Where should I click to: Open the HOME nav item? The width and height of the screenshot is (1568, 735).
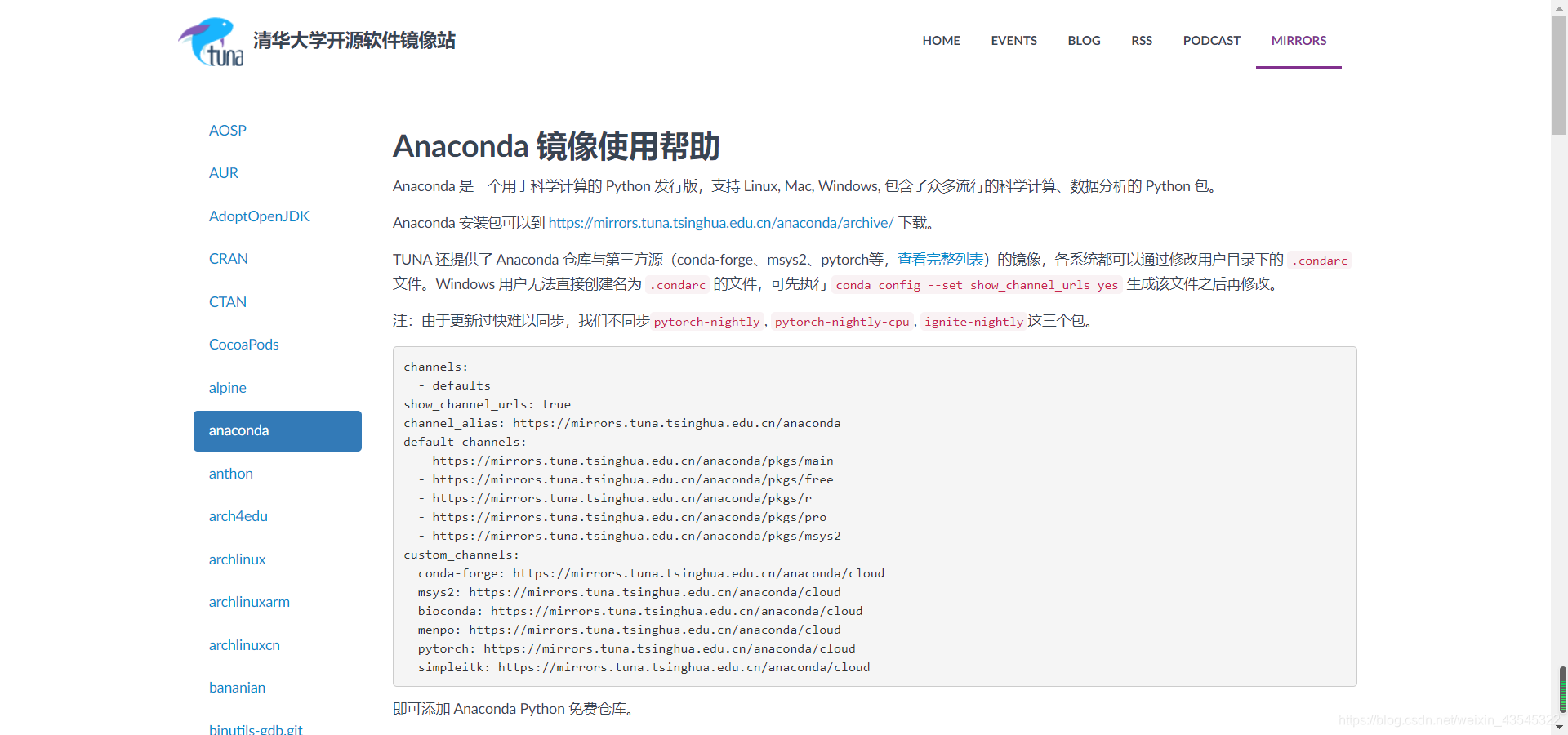point(941,41)
